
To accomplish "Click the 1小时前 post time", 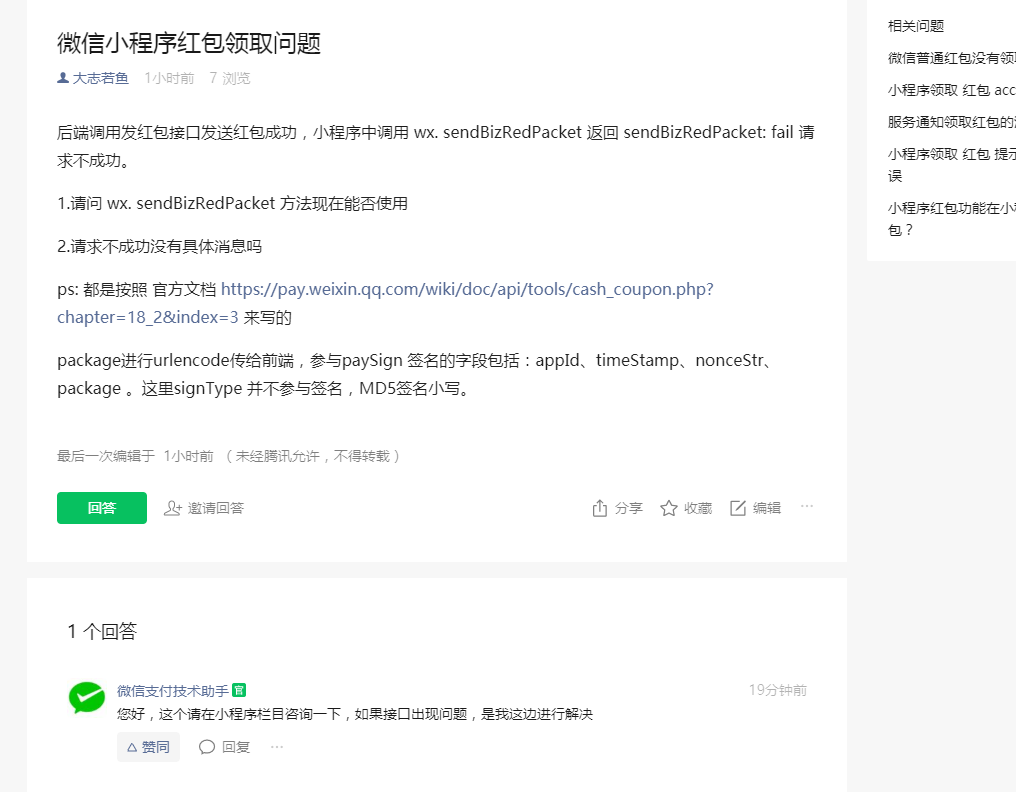I will [x=169, y=78].
